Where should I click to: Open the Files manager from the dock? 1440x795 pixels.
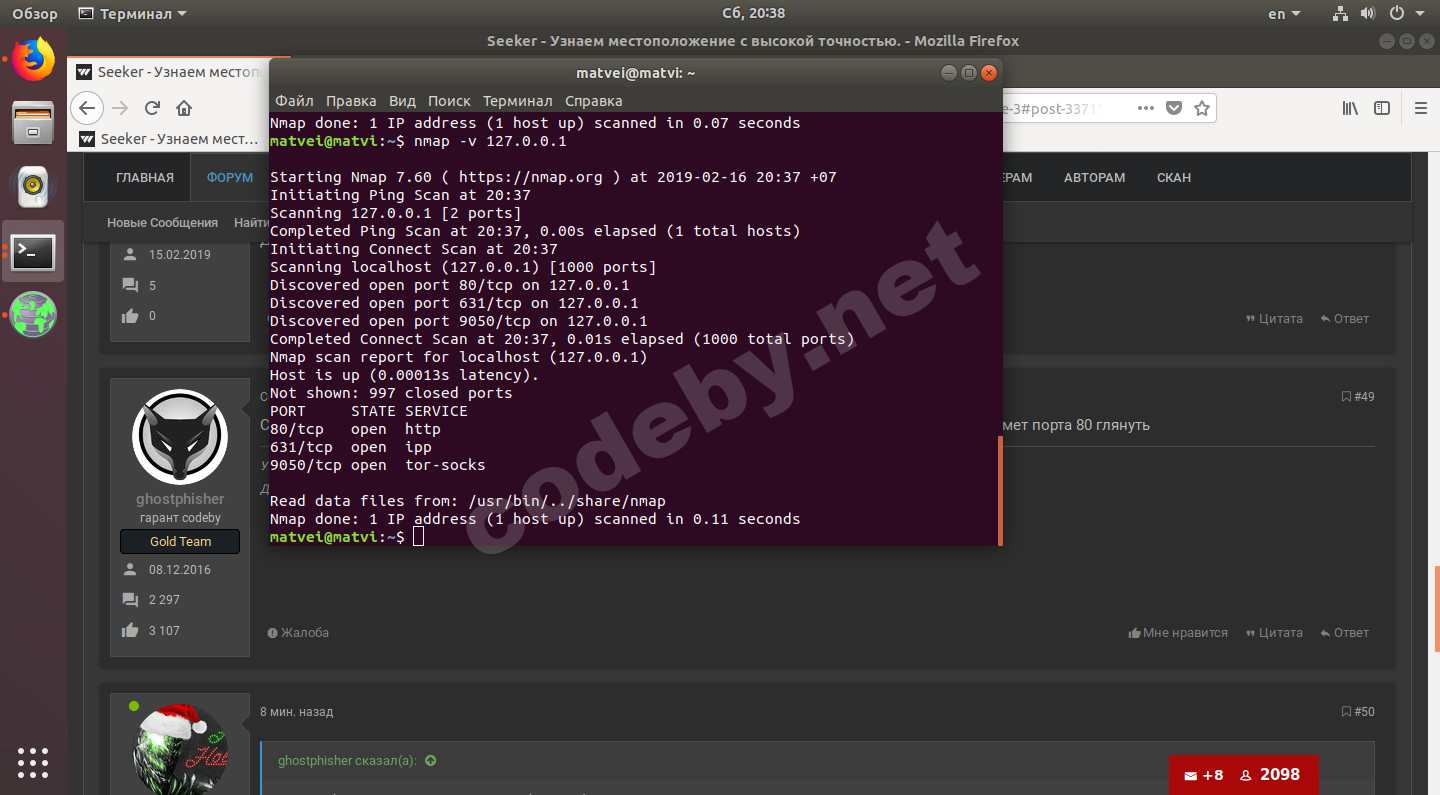pyautogui.click(x=33, y=122)
